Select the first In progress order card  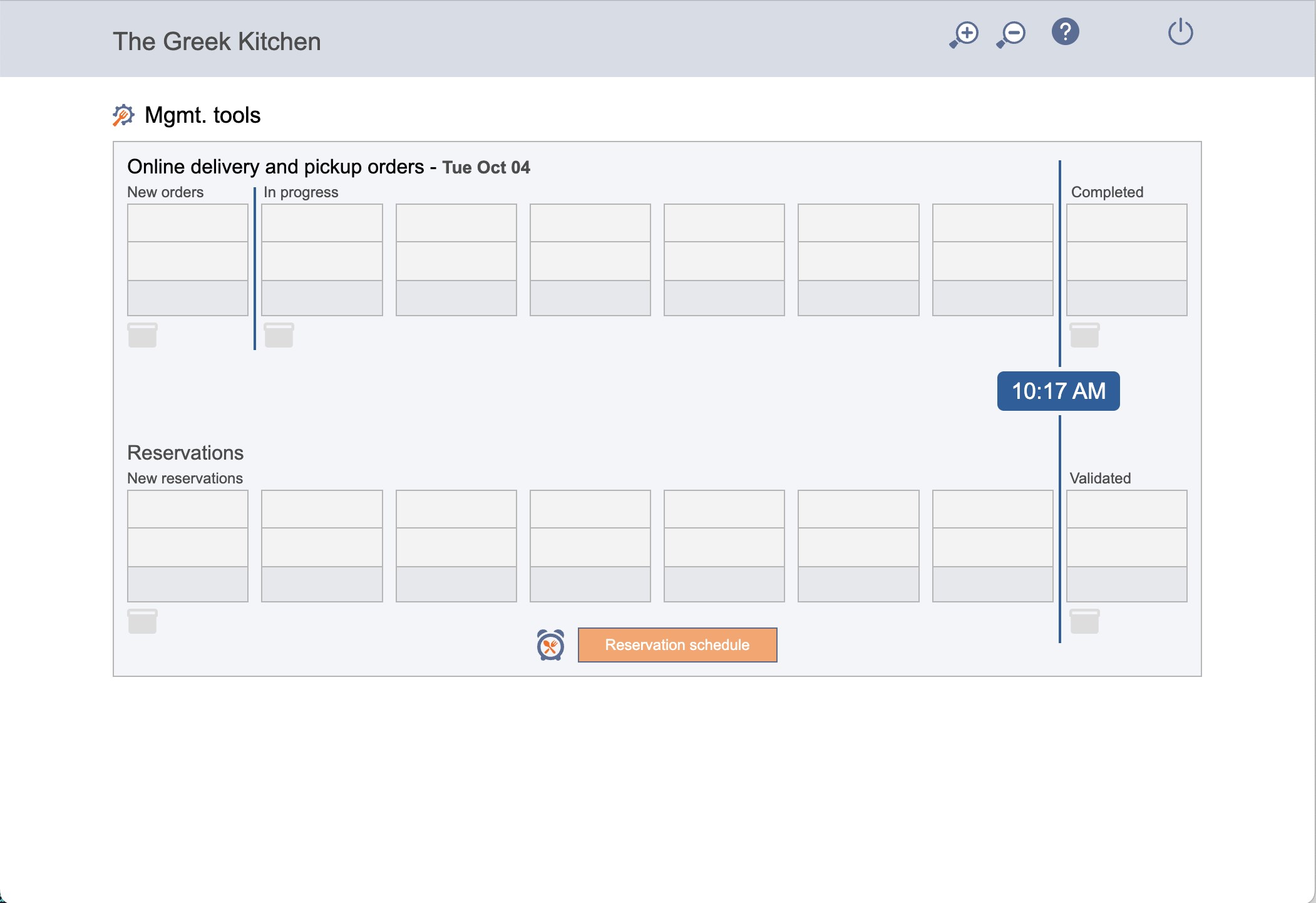pos(322,260)
